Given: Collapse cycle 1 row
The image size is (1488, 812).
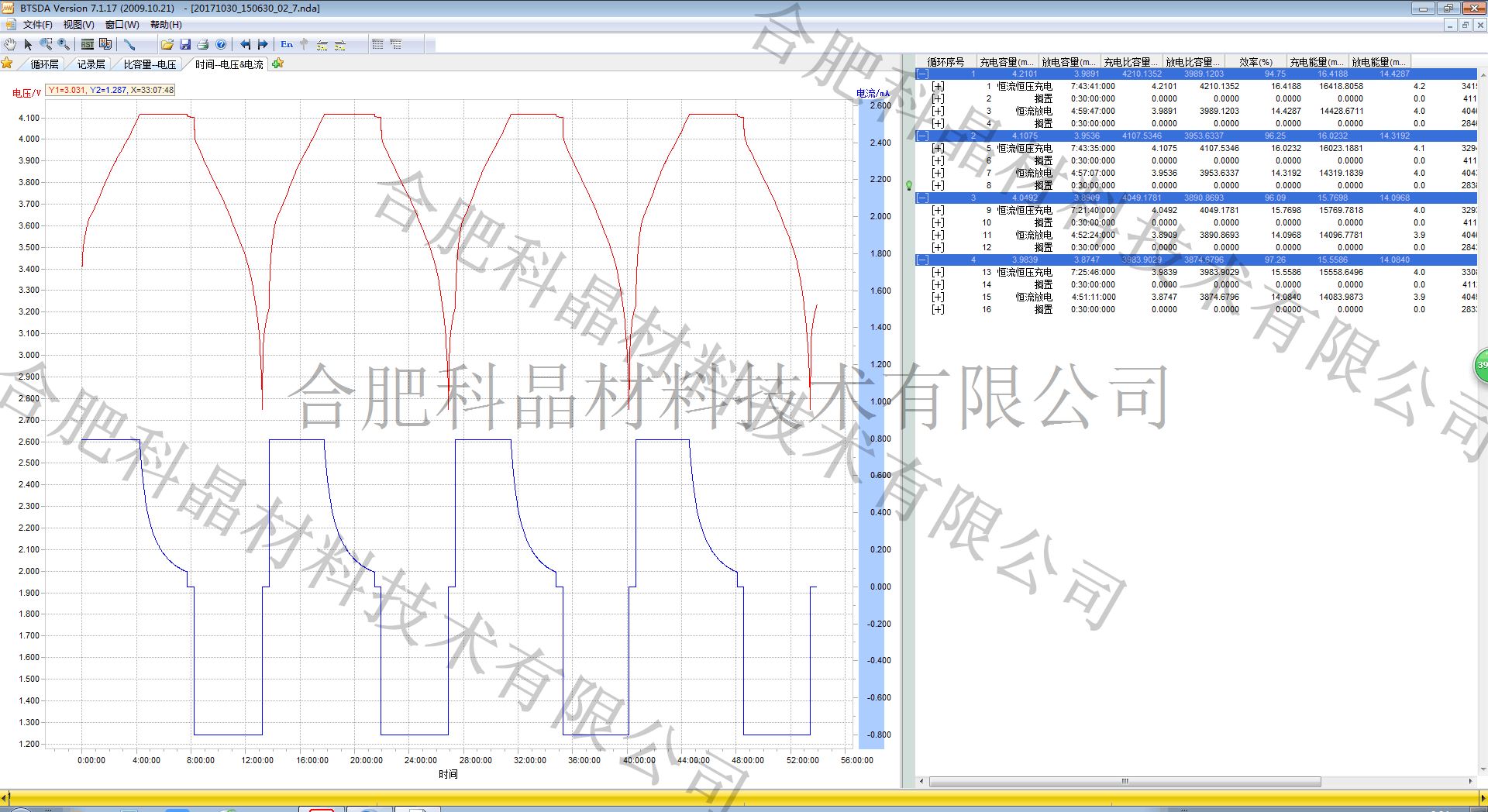Looking at the screenshot, I should 922,74.
